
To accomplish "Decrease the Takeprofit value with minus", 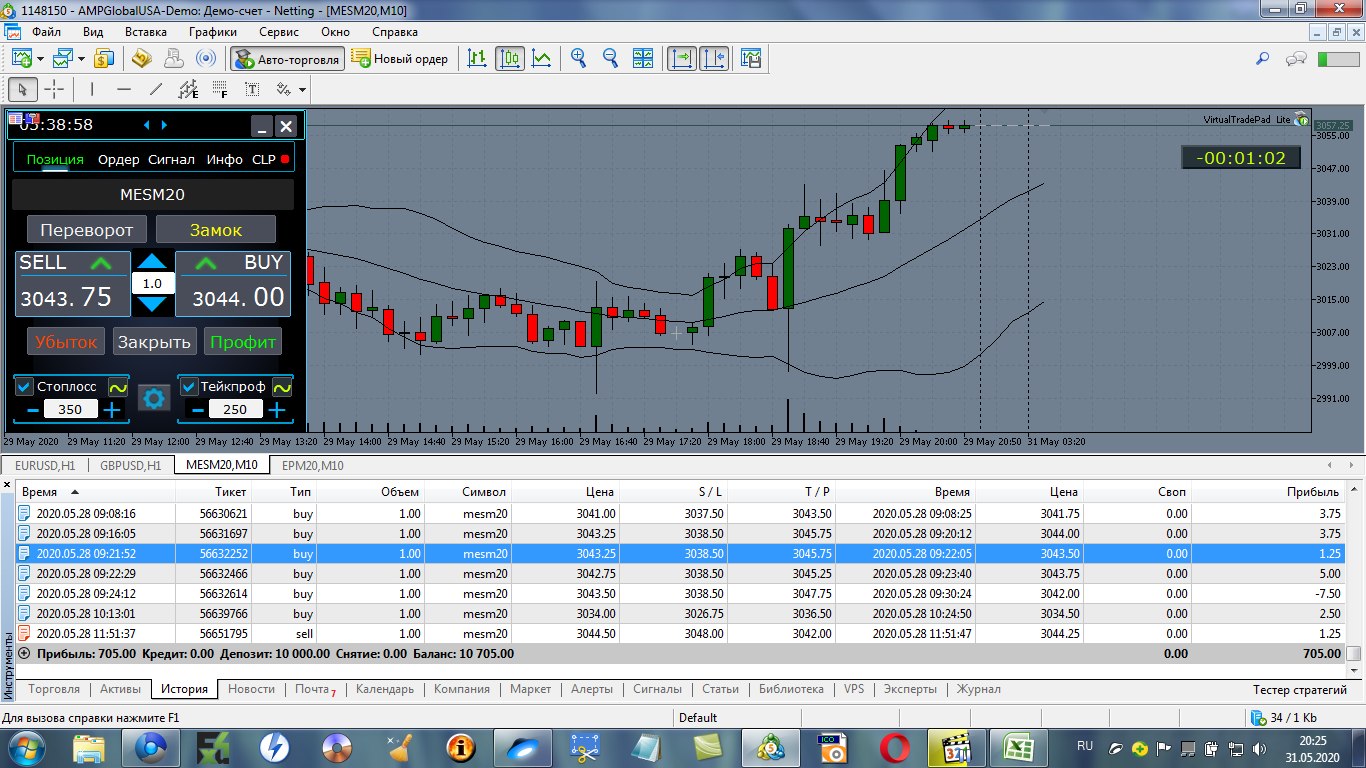I will coord(197,409).
